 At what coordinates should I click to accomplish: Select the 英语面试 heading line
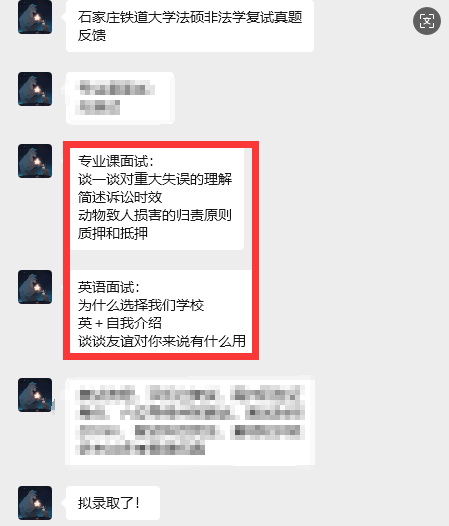tap(109, 287)
